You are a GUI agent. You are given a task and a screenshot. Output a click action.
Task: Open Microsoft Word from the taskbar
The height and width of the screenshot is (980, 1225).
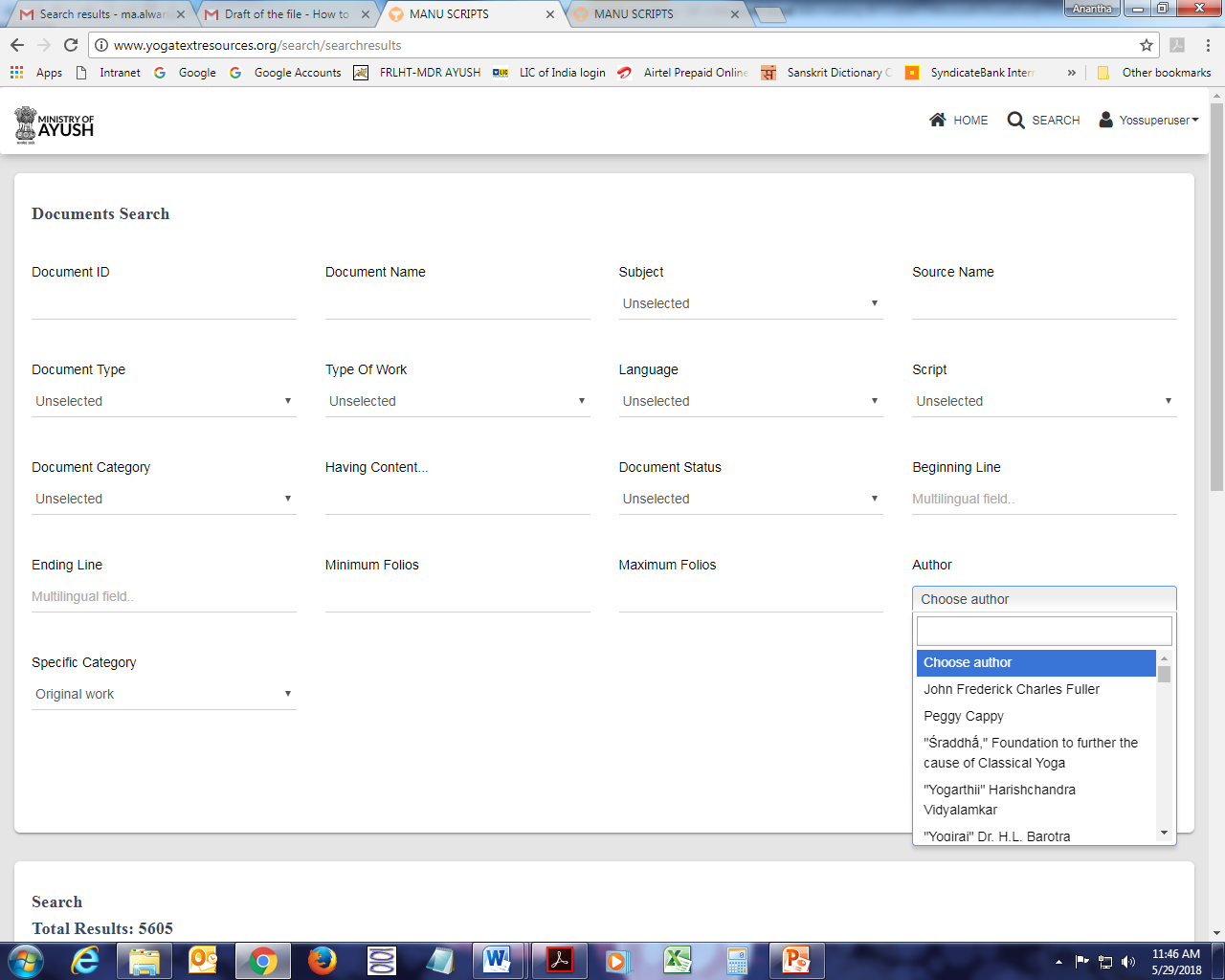[x=497, y=960]
